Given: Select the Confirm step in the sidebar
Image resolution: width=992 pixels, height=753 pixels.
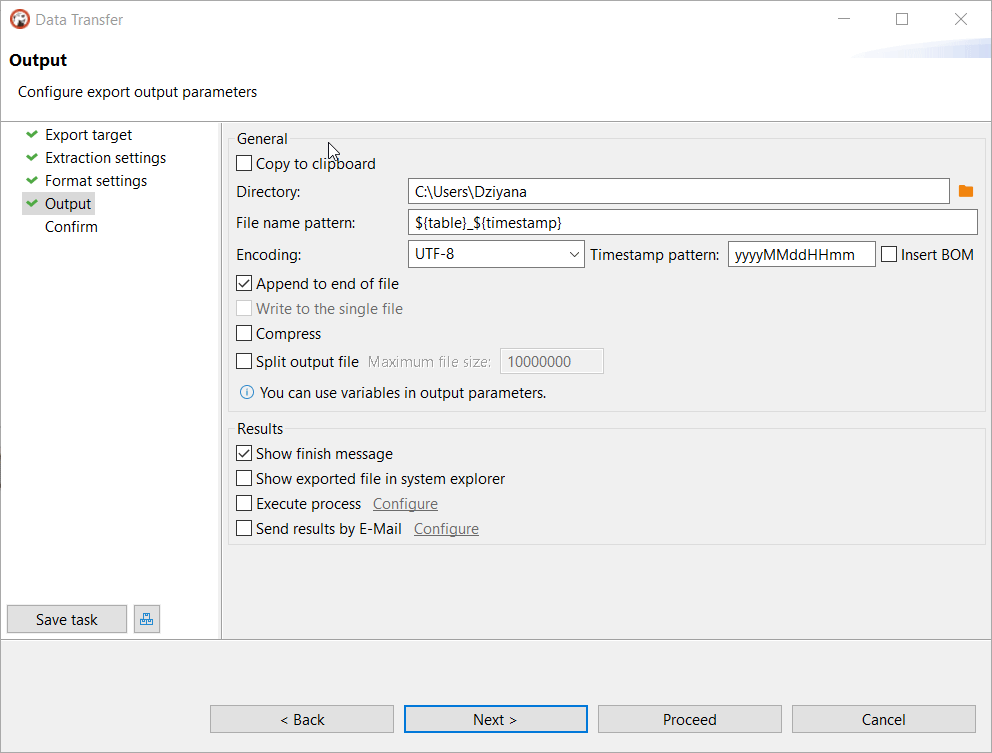Looking at the screenshot, I should tap(71, 226).
